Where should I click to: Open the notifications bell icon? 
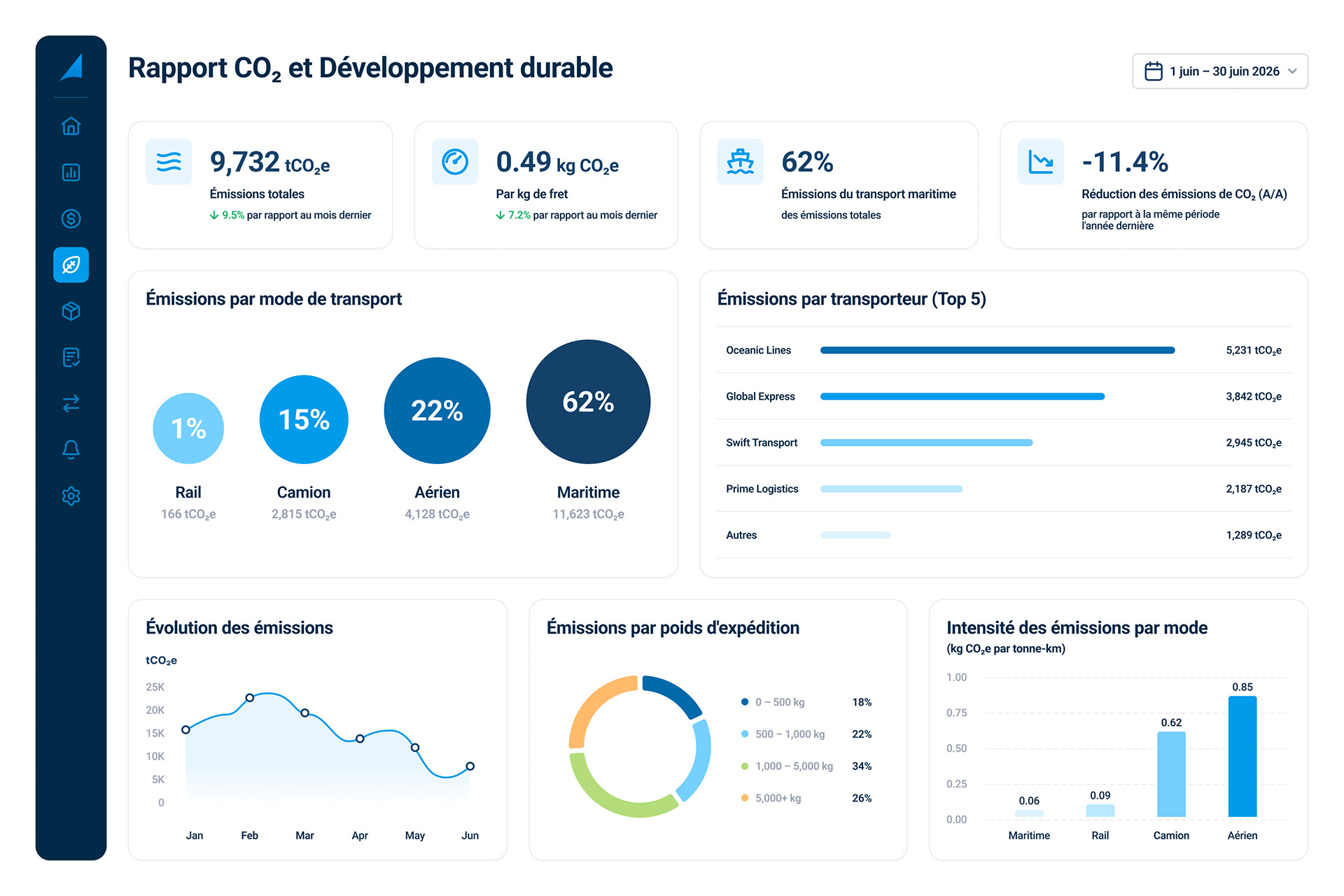point(71,449)
